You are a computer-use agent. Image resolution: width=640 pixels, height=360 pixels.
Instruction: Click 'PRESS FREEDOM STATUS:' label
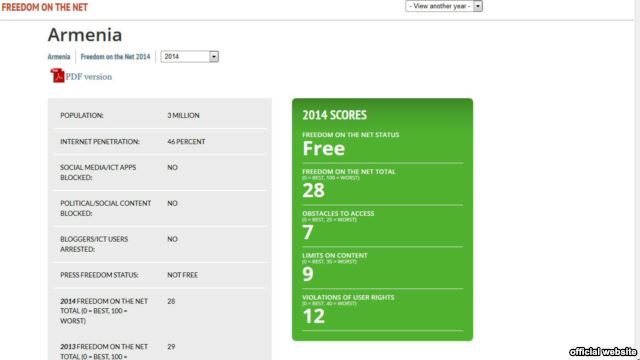(x=99, y=275)
